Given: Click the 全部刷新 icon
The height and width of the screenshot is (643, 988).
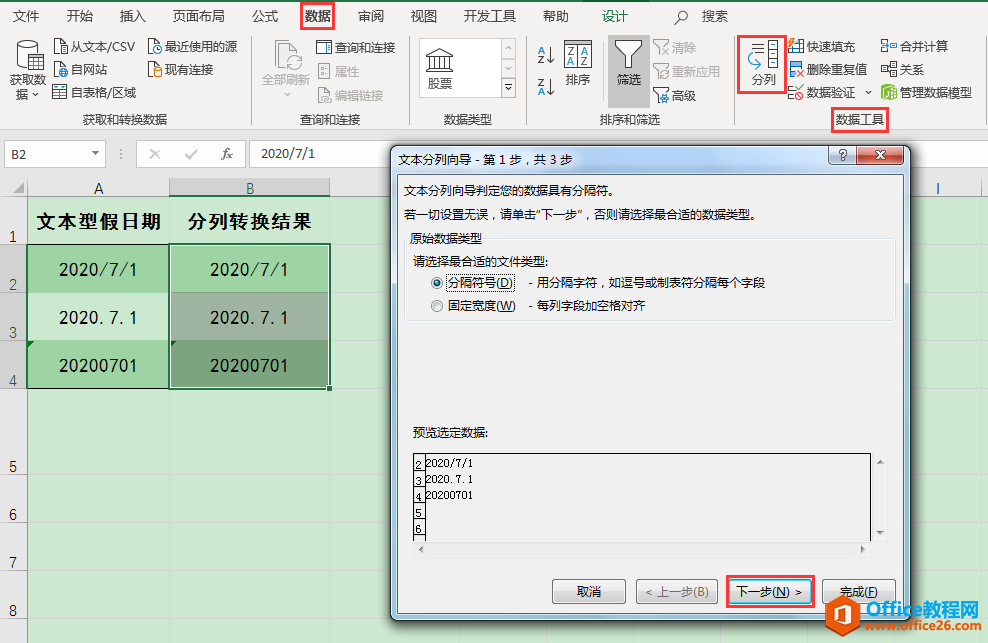Looking at the screenshot, I should [287, 55].
